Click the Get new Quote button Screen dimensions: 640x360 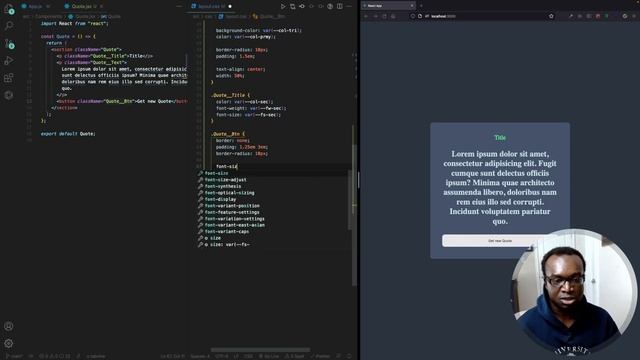(x=500, y=240)
